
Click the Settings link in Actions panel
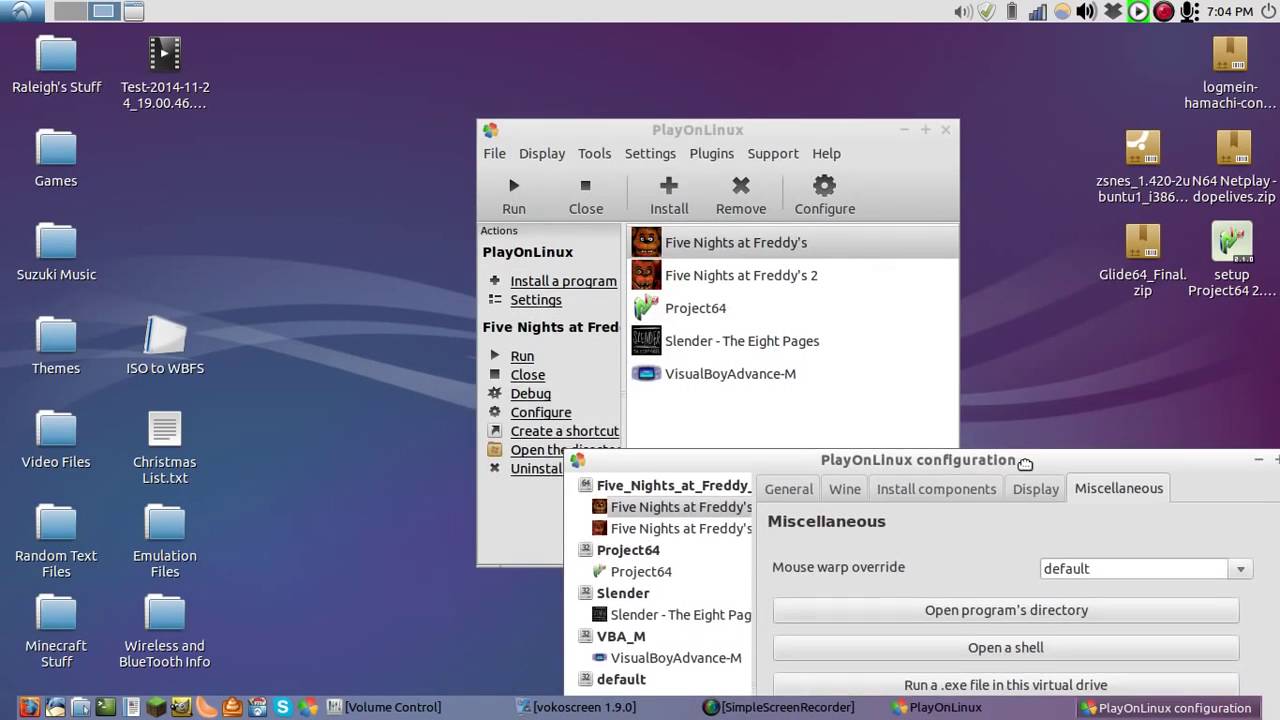[536, 300]
